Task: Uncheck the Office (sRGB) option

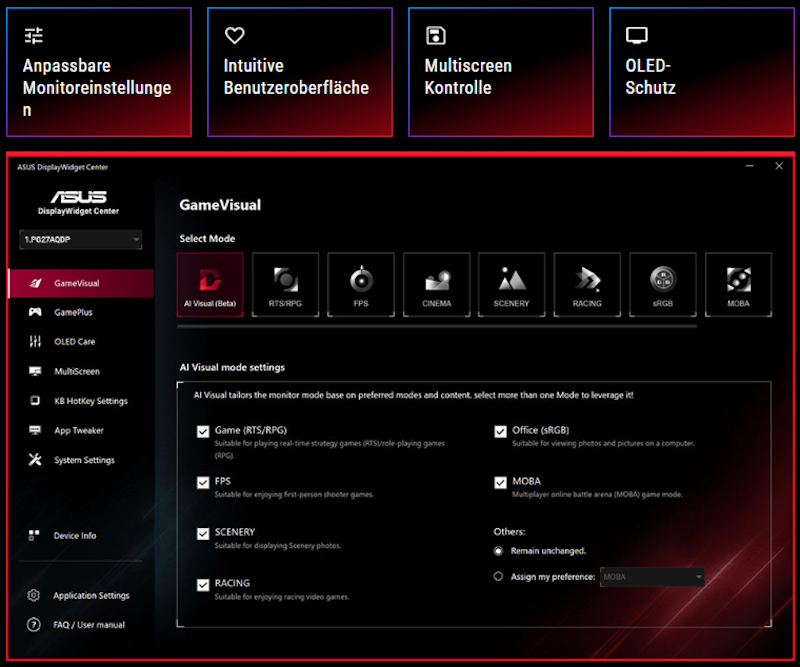Action: coord(501,432)
